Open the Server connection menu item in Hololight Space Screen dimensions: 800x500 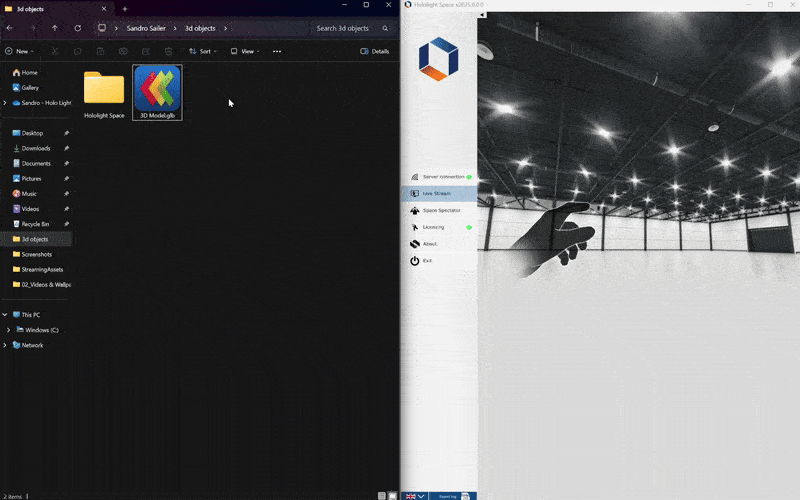click(x=439, y=177)
